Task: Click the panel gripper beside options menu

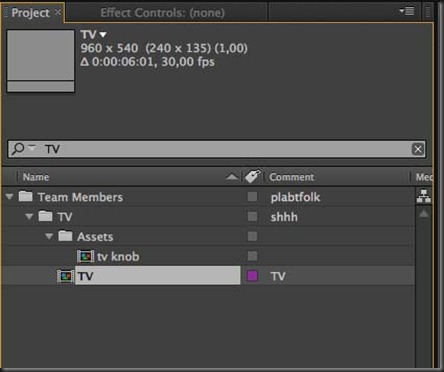Action: coord(428,12)
